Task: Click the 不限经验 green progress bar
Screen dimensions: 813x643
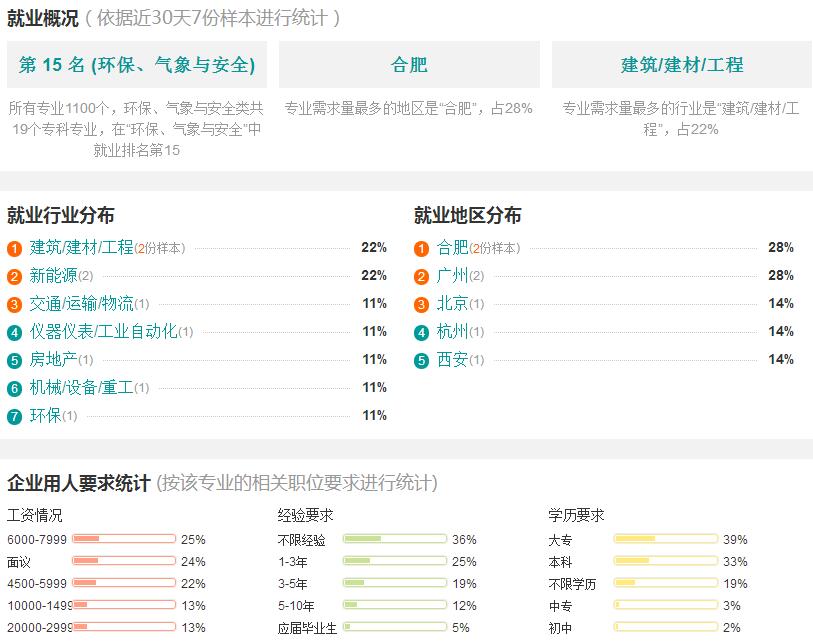Action: pyautogui.click(x=395, y=539)
